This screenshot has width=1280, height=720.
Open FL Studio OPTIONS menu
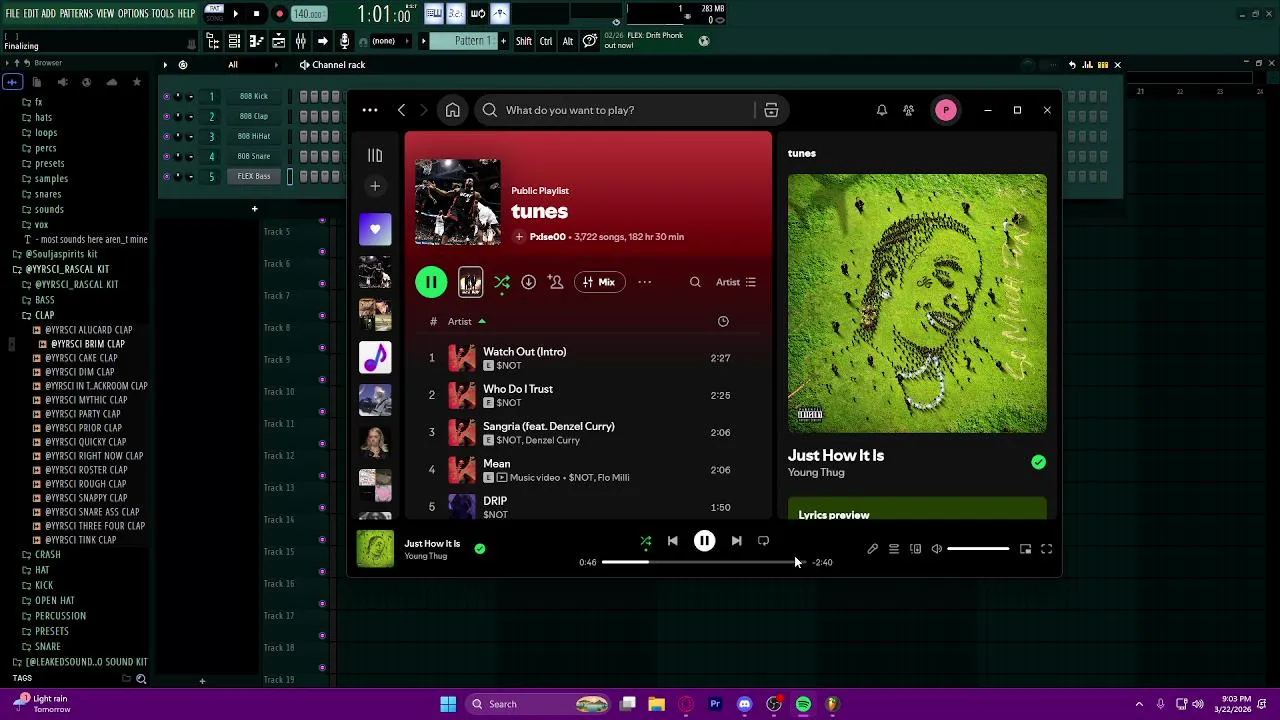[x=133, y=14]
